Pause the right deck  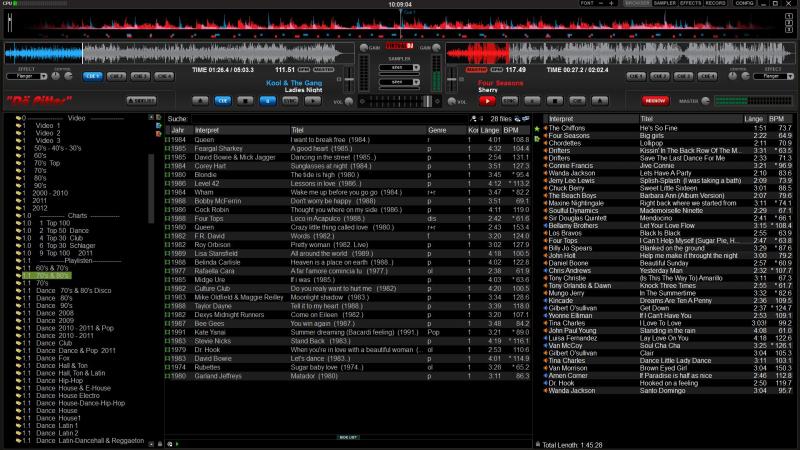coord(532,101)
